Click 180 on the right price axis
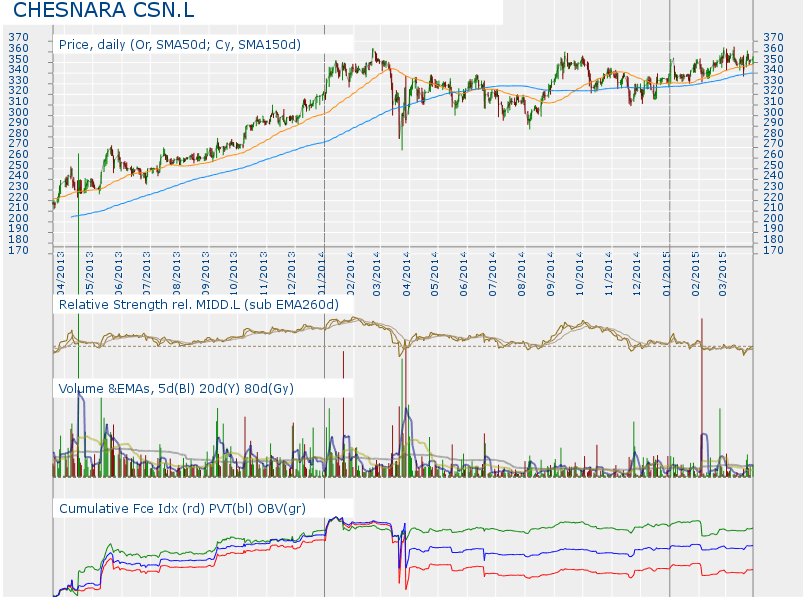This screenshot has width=803, height=599. click(x=773, y=239)
